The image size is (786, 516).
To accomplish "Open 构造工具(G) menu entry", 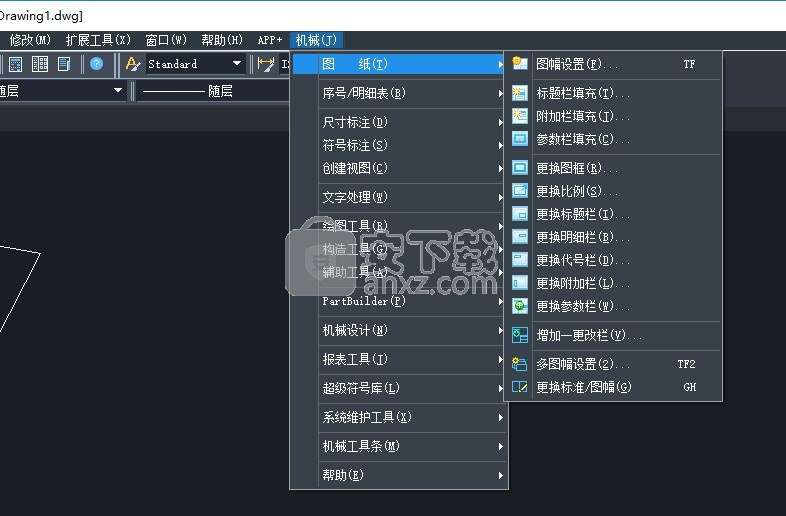I will click(x=399, y=249).
